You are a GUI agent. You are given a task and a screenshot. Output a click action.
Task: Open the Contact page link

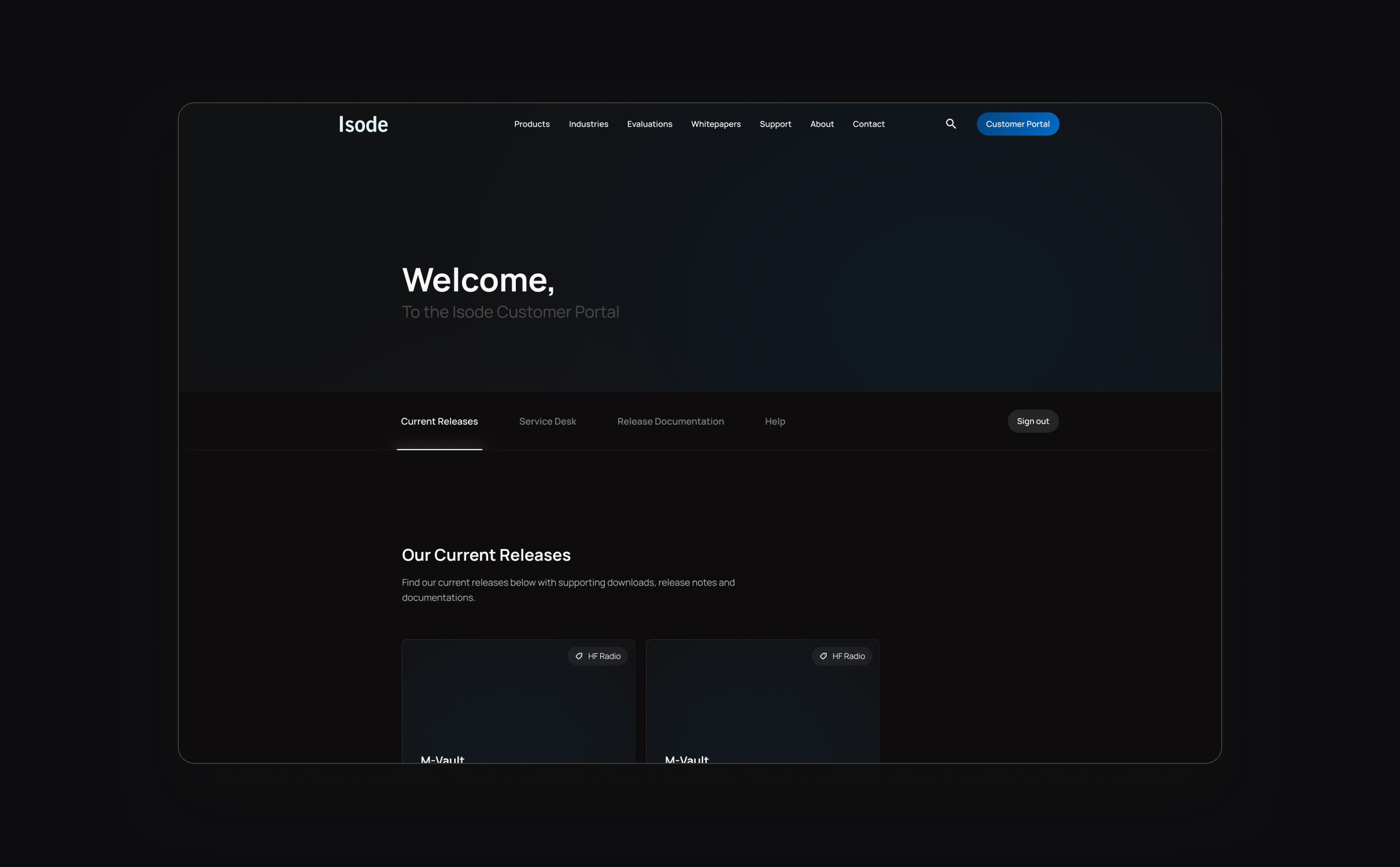click(x=868, y=124)
